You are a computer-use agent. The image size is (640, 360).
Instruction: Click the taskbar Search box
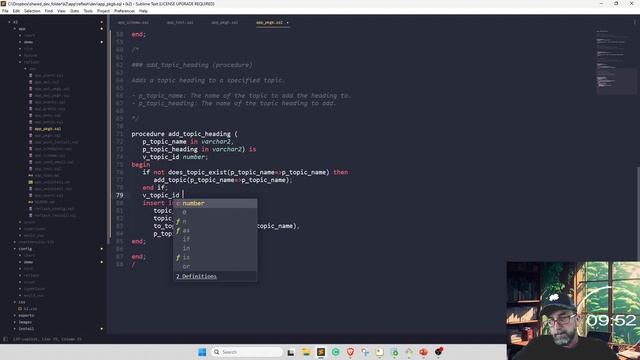tap(247, 352)
